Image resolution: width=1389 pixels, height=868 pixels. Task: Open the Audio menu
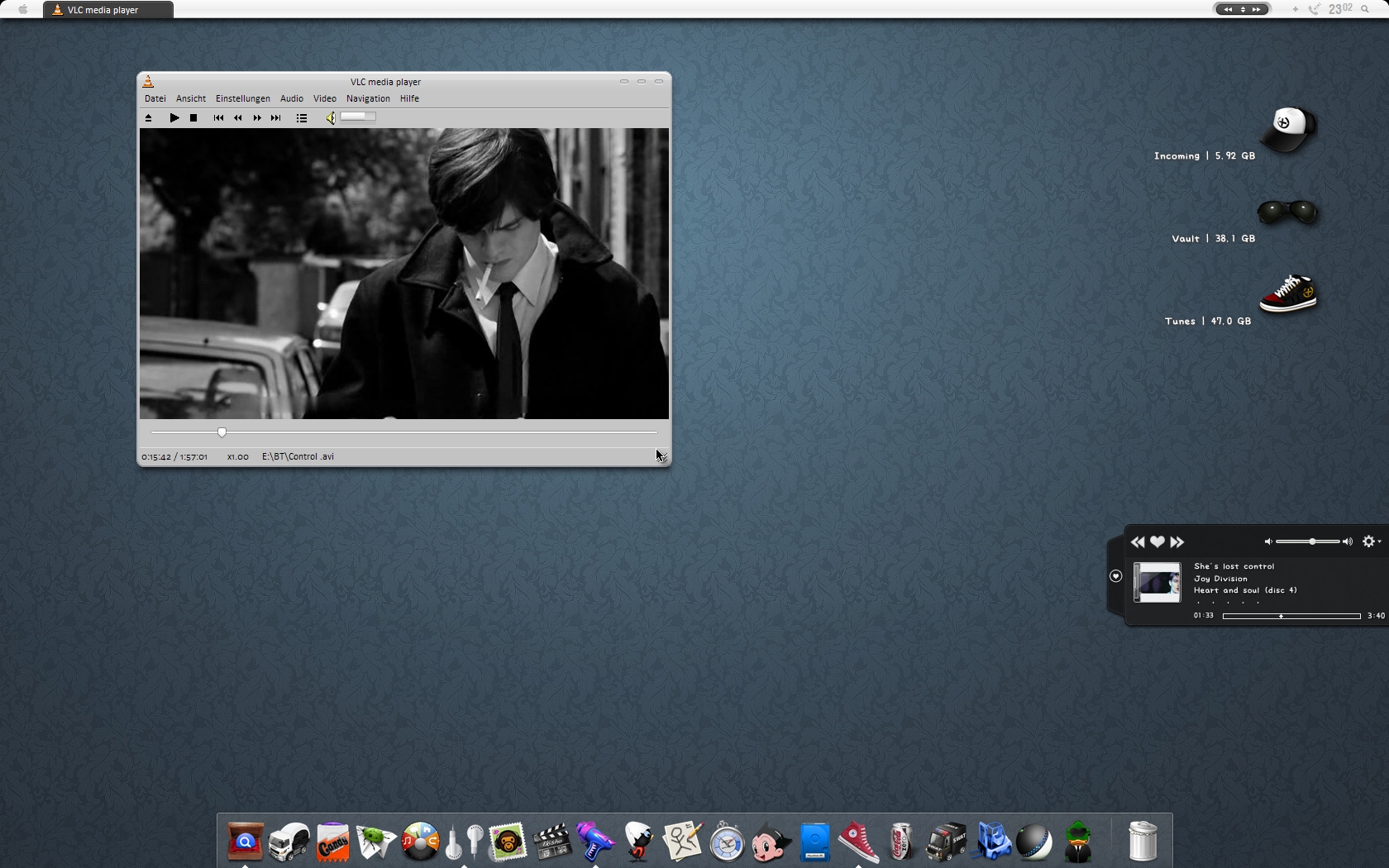(292, 98)
